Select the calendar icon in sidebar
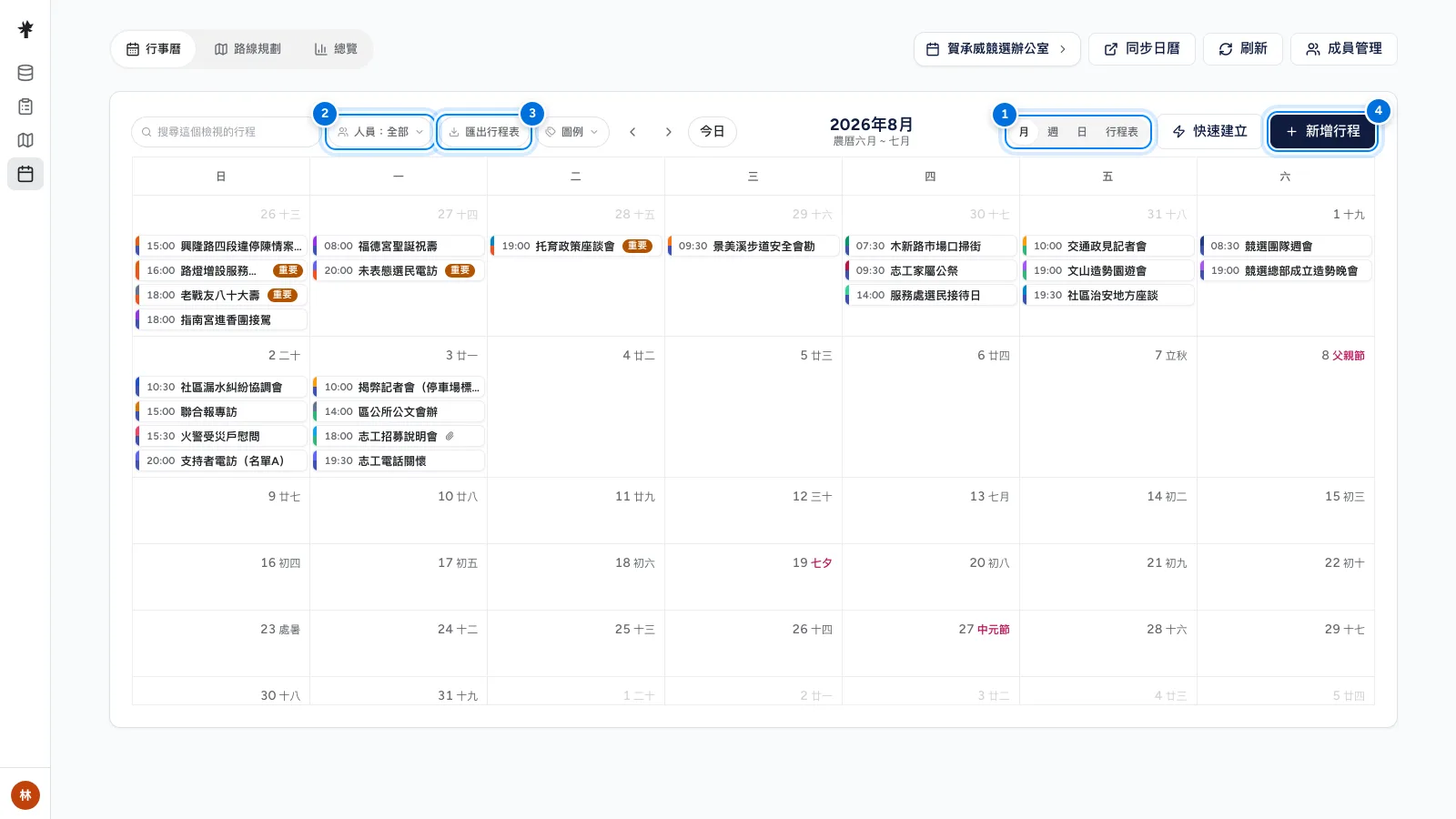The image size is (1456, 819). 25,174
